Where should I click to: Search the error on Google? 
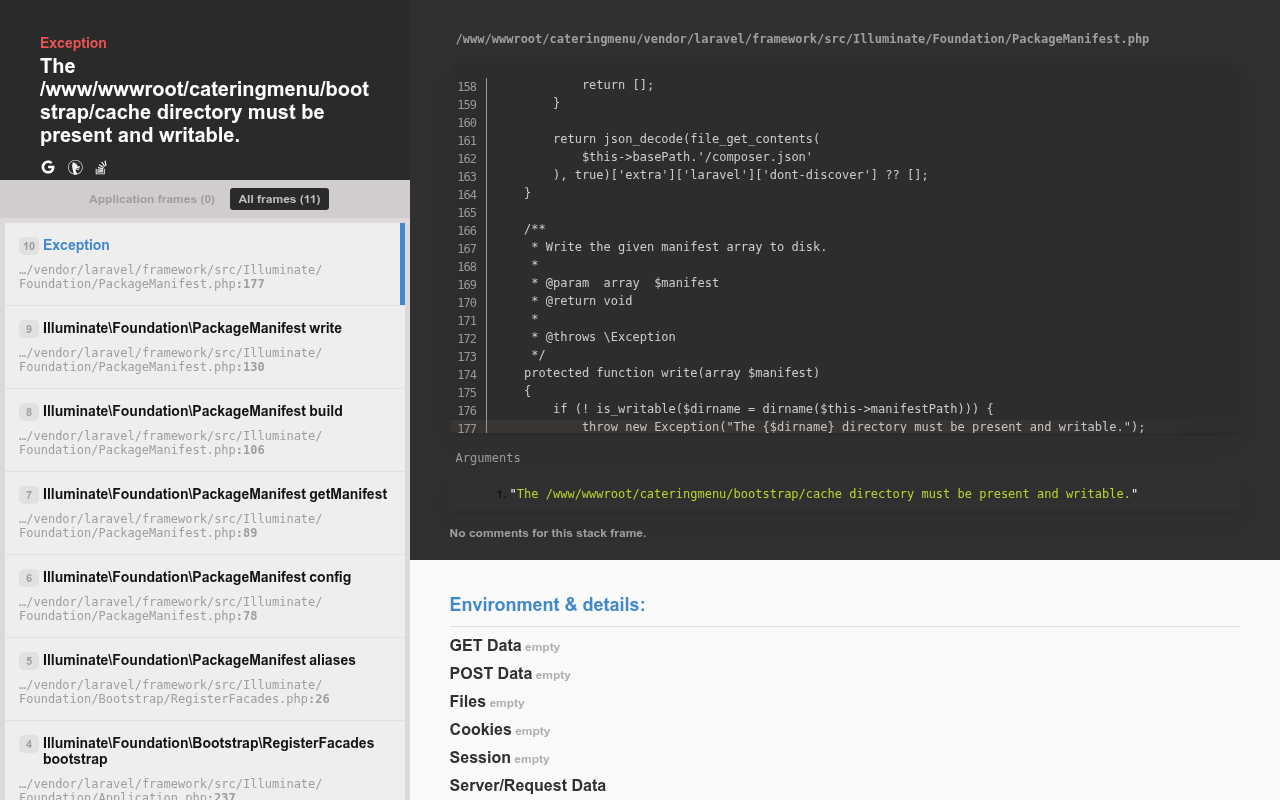click(48, 167)
